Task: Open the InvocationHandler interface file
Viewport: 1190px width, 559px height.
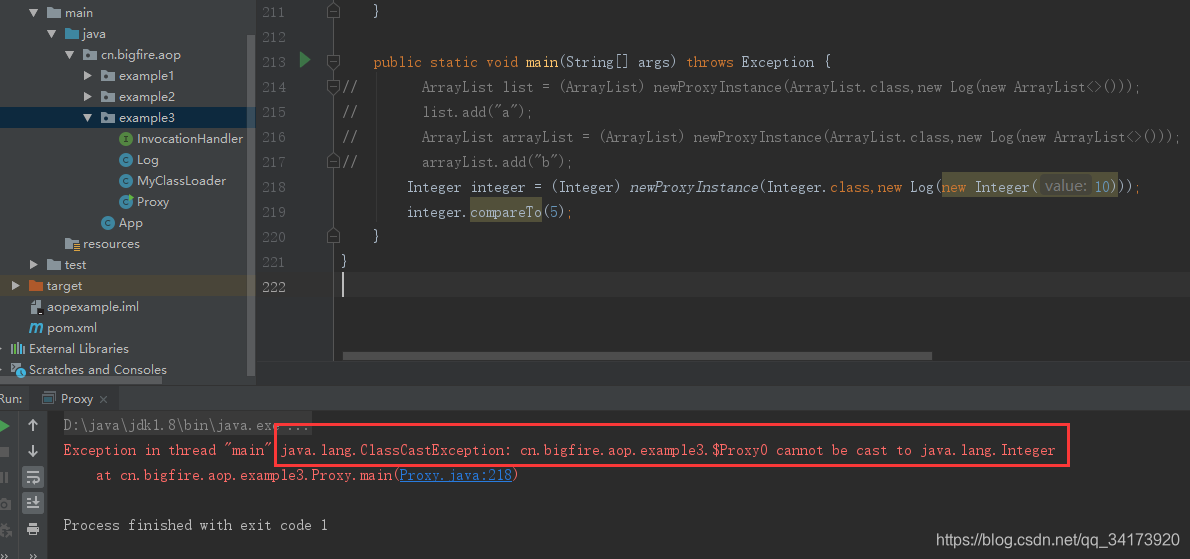Action: click(190, 139)
